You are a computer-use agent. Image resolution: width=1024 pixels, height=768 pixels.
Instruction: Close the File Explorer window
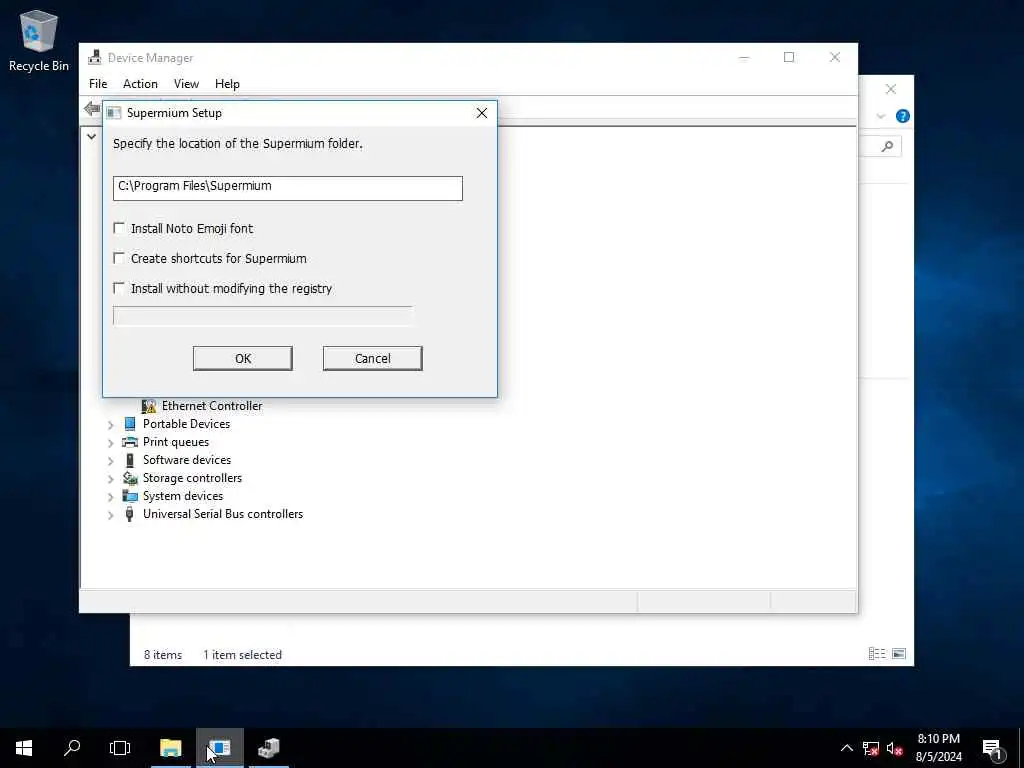891,89
